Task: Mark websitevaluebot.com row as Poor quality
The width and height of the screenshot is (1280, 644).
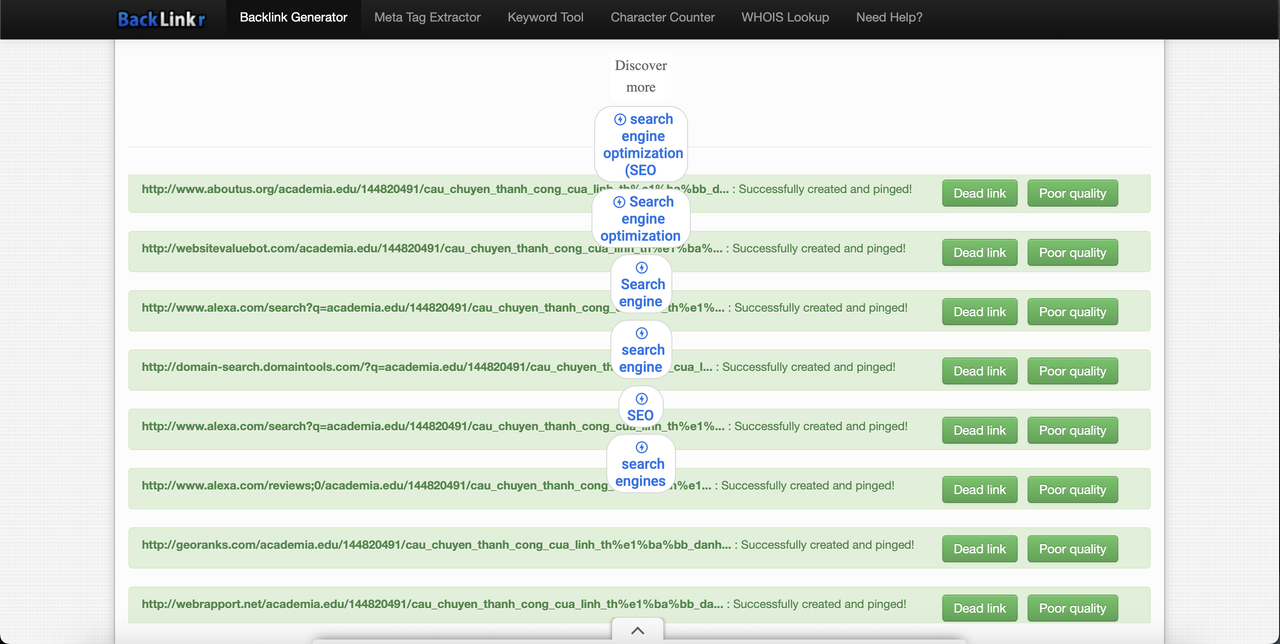Action: (x=1072, y=252)
